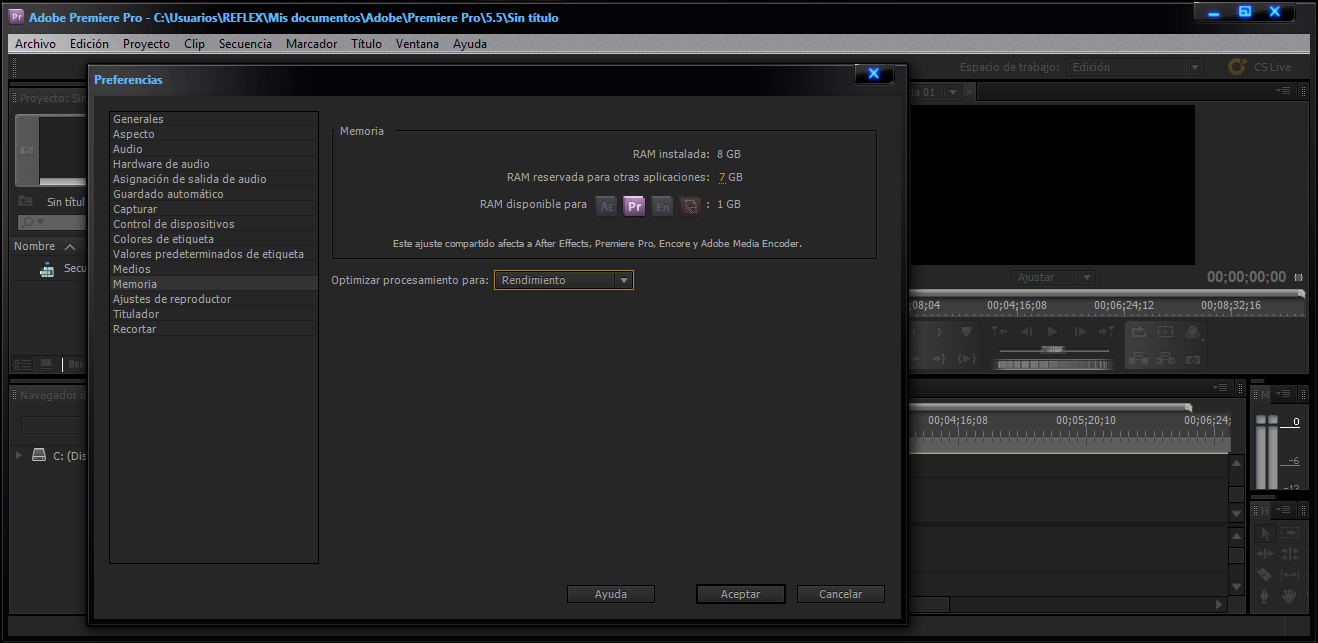
Task: Open the audio meters panel menu
Action: point(1282,394)
